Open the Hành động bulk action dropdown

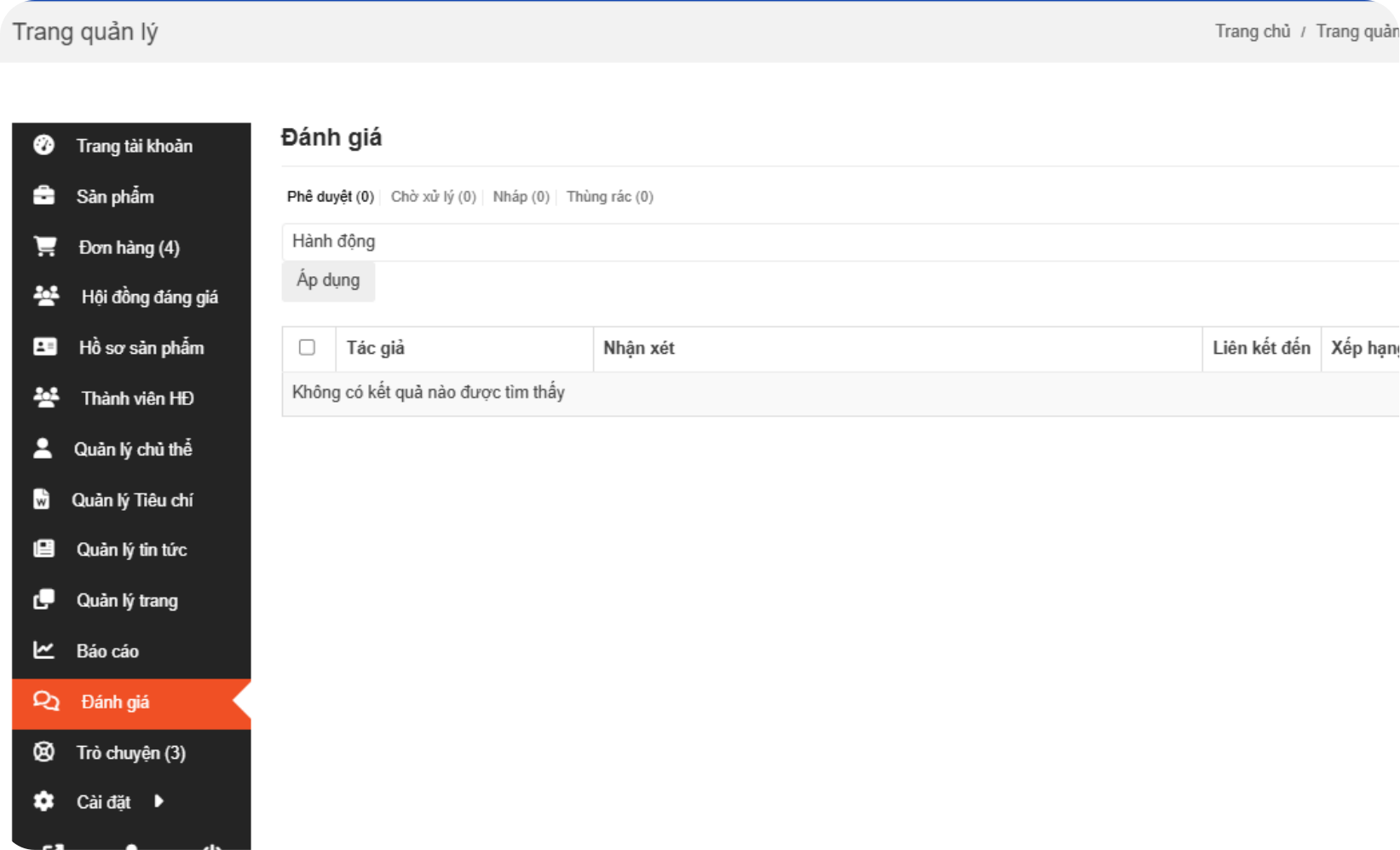pyautogui.click(x=839, y=241)
